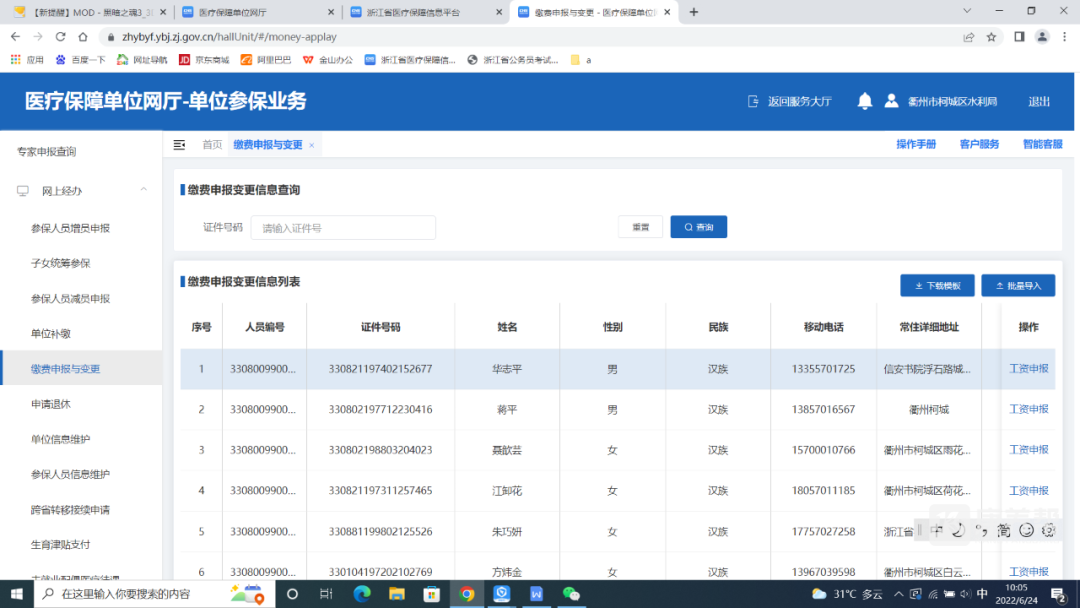Image resolution: width=1080 pixels, height=608 pixels.
Task: Click the 批量导入 button
Action: coord(1018,285)
